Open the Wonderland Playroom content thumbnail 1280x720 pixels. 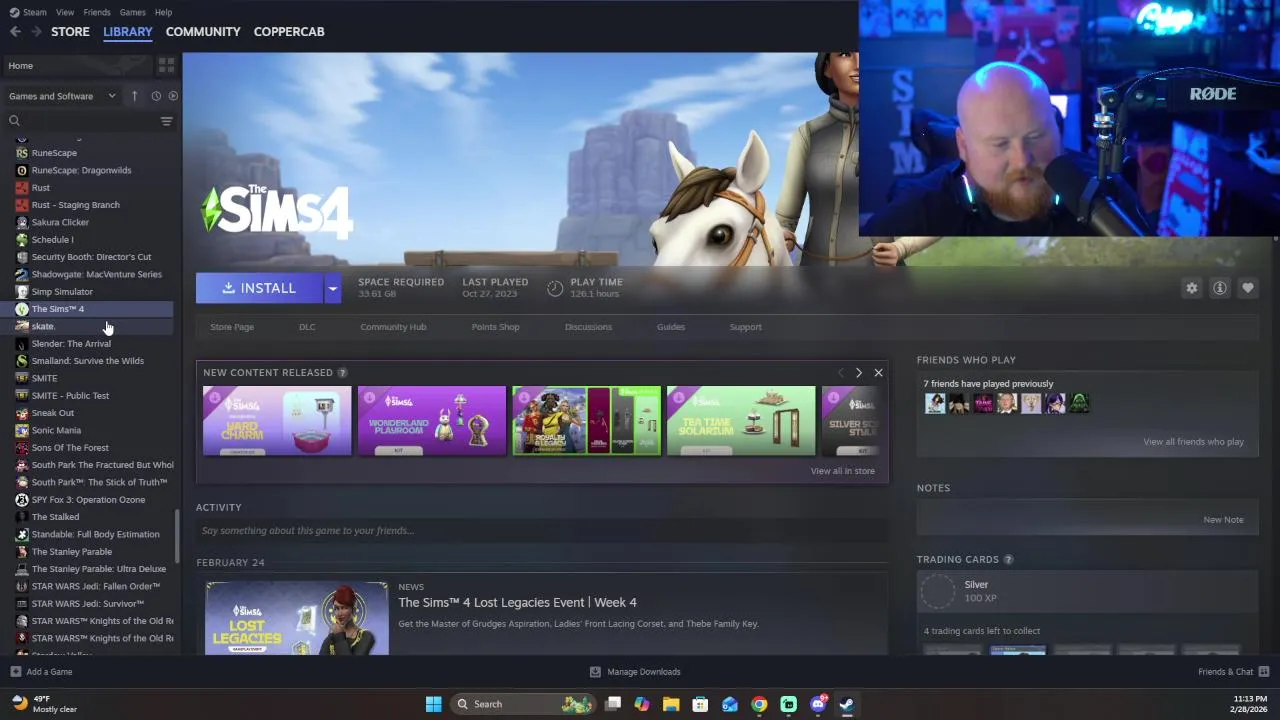[432, 421]
